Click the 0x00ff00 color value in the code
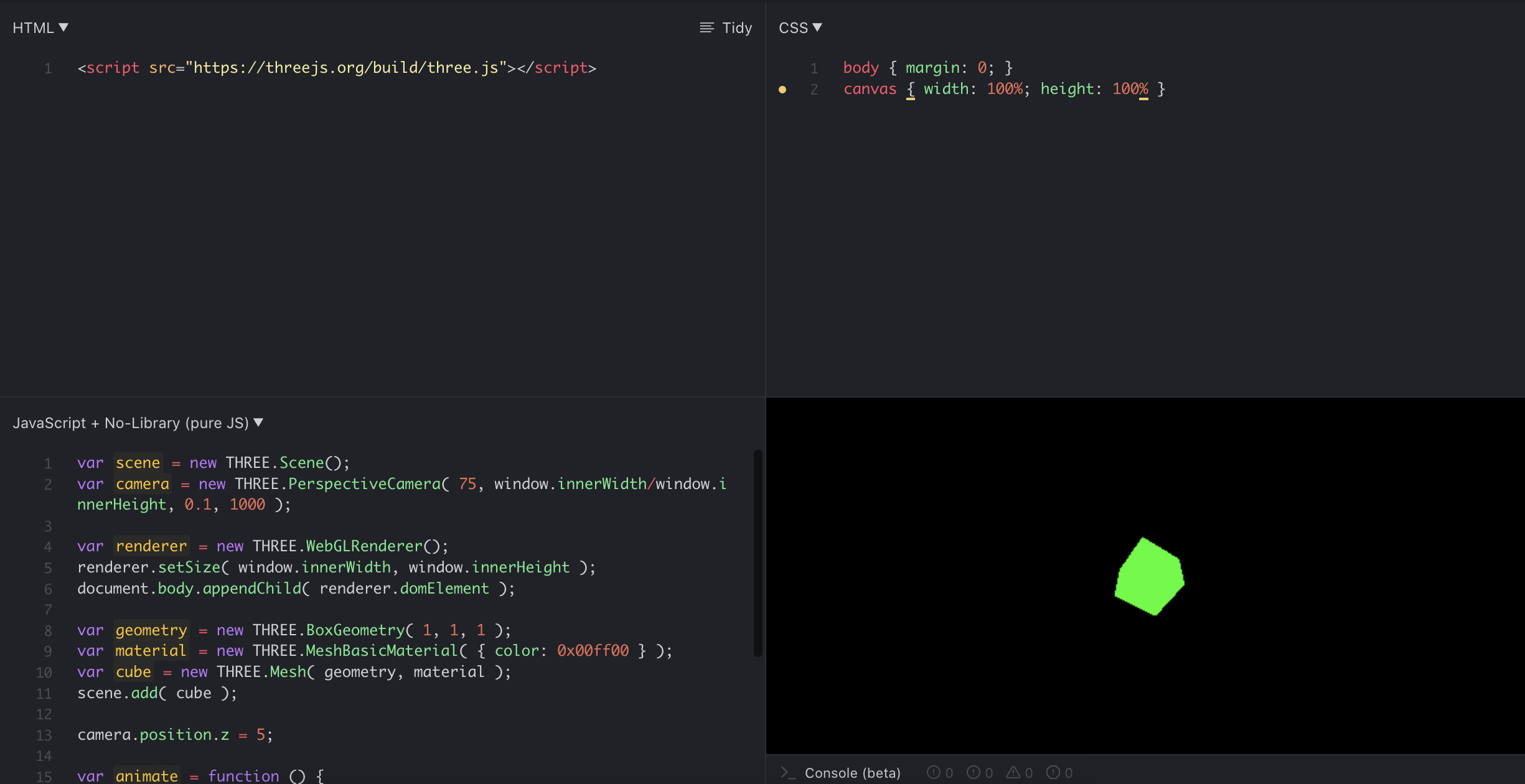Viewport: 1525px width, 784px height. [593, 651]
